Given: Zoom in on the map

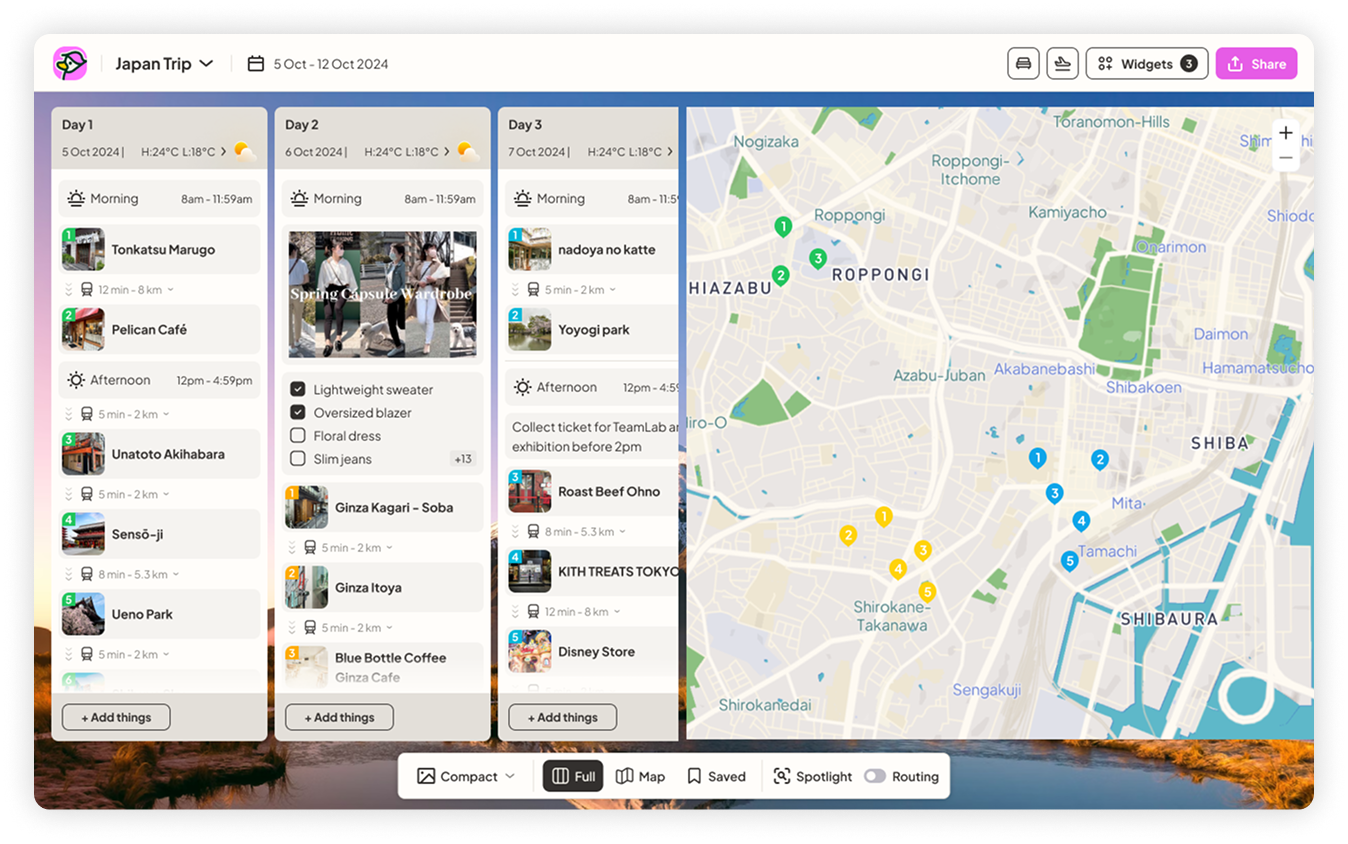Looking at the screenshot, I should pyautogui.click(x=1285, y=133).
